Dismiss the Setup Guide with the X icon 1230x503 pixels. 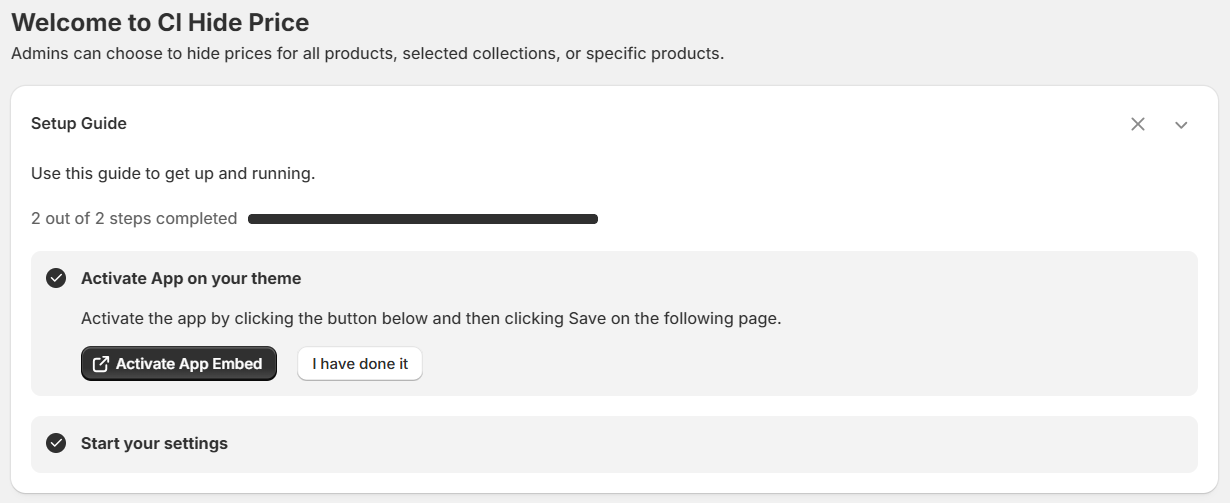(1138, 124)
